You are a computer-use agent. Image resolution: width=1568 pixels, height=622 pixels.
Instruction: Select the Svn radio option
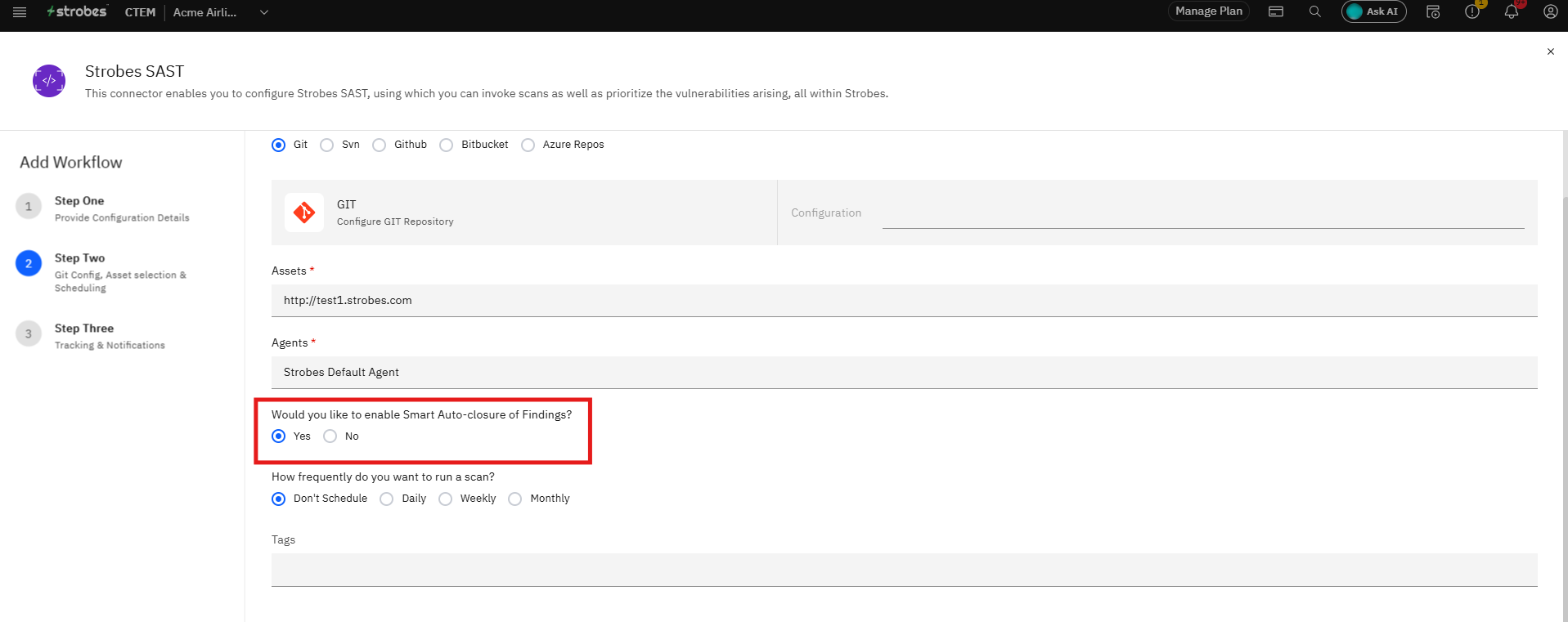327,145
